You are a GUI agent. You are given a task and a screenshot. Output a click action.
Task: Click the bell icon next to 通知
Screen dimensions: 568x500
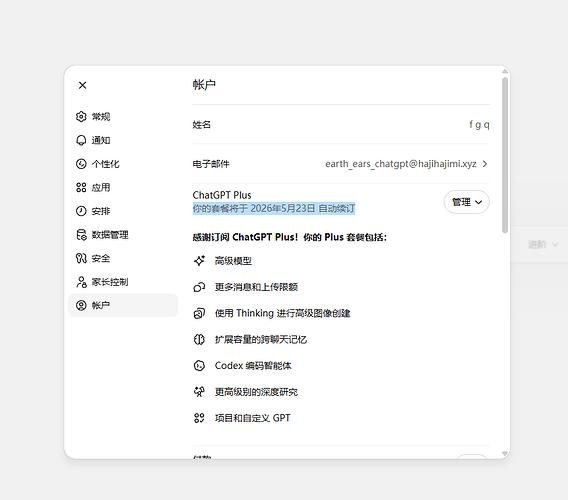pos(81,140)
